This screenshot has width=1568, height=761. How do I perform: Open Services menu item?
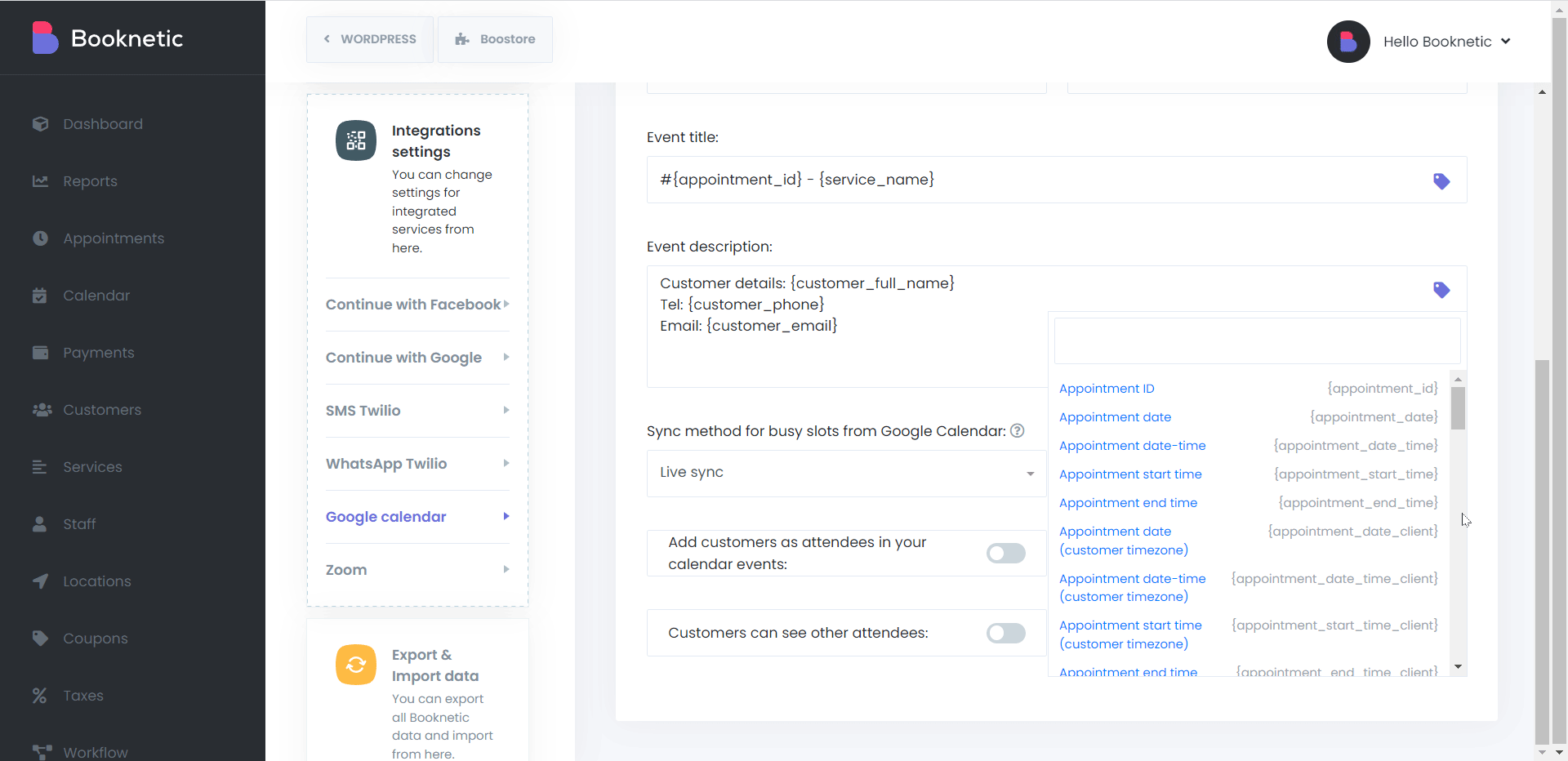click(92, 467)
